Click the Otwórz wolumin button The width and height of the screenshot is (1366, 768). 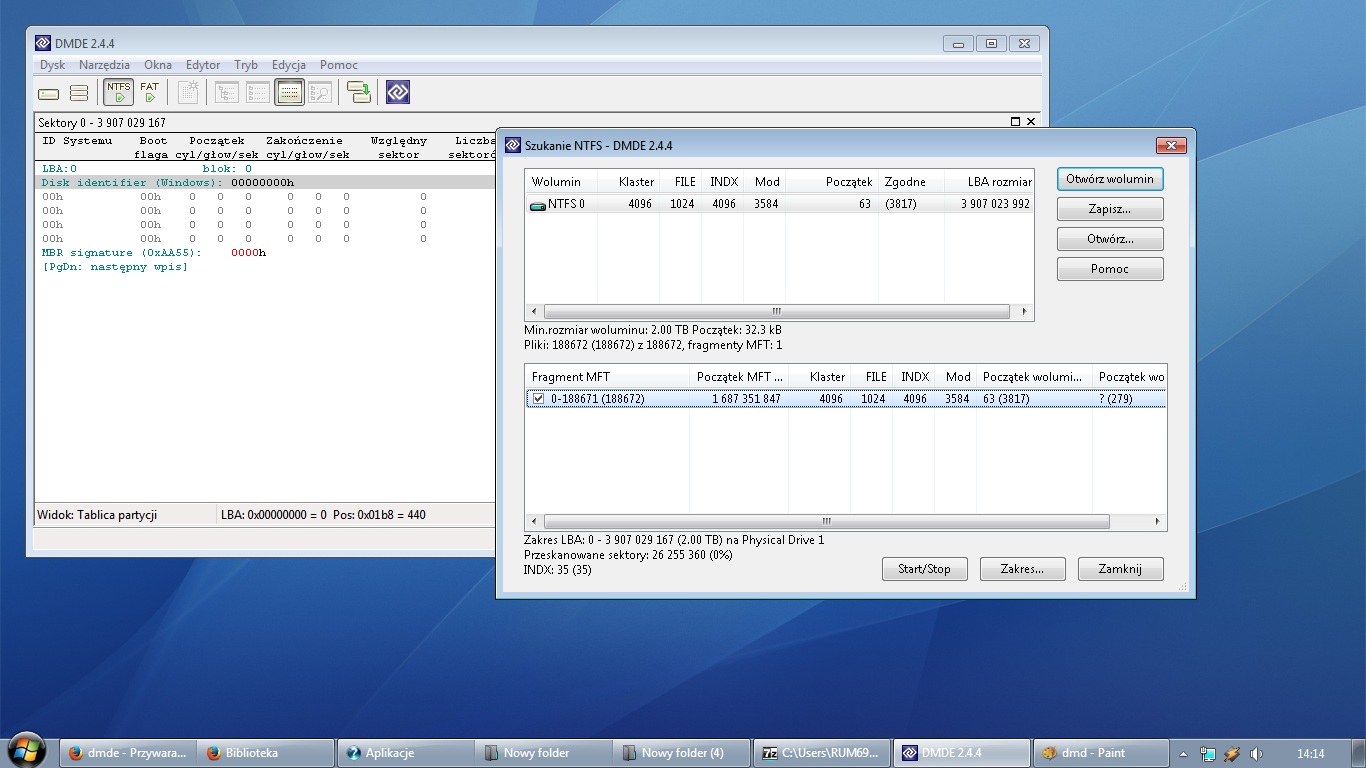(x=1110, y=179)
